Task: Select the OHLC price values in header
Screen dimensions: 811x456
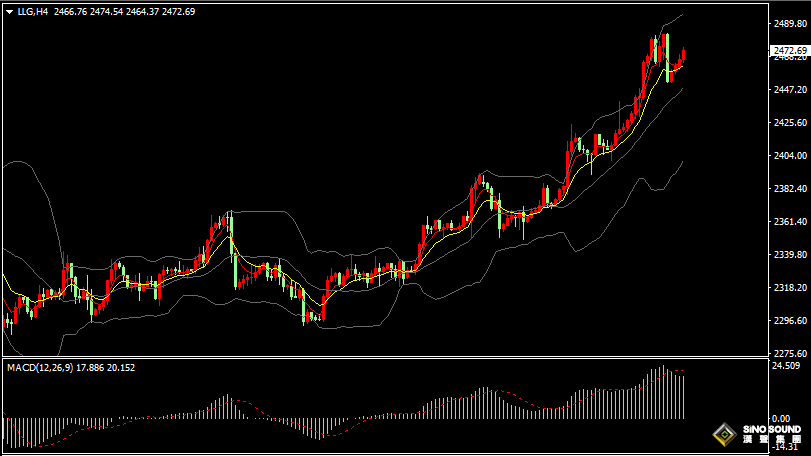Action: 125,11
